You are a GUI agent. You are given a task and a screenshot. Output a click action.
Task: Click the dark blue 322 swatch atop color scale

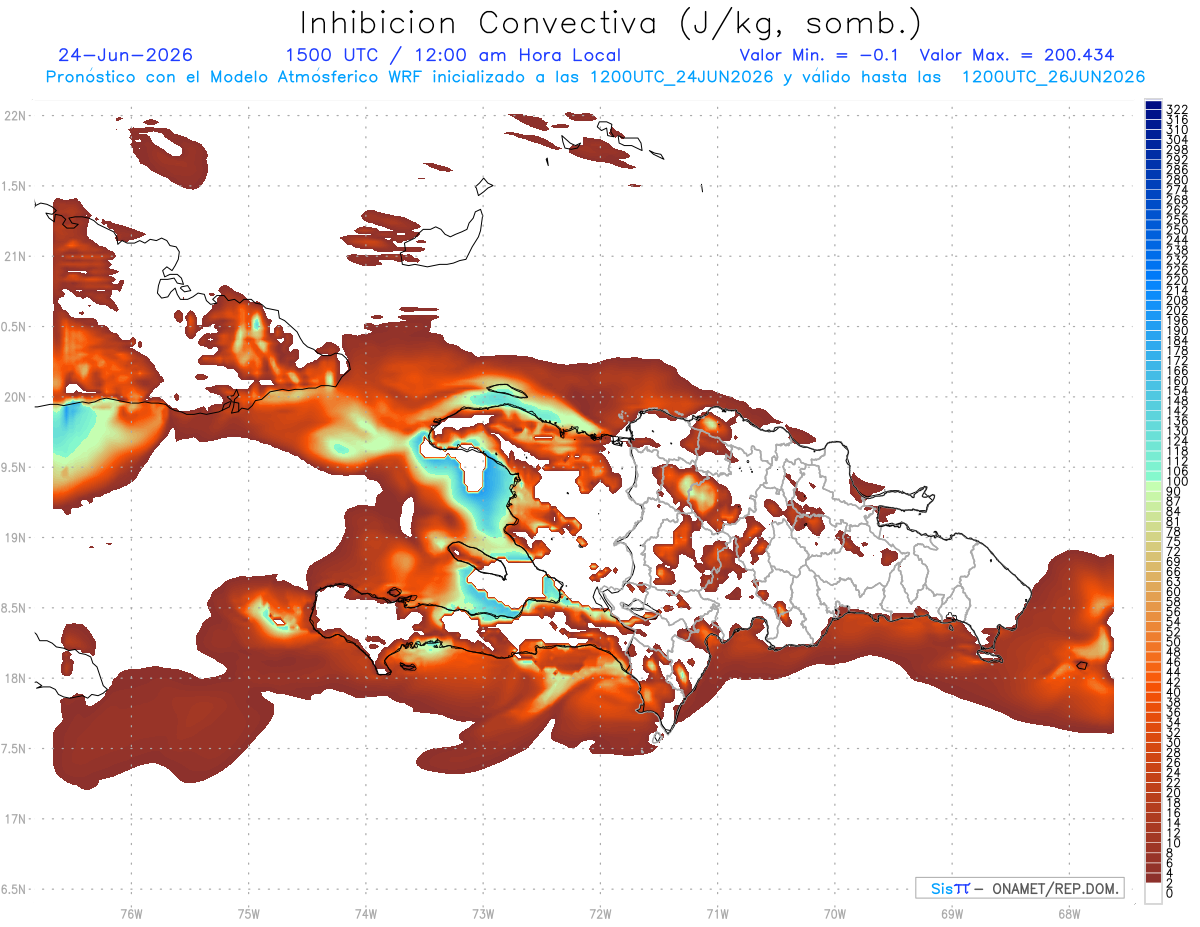pyautogui.click(x=1153, y=105)
